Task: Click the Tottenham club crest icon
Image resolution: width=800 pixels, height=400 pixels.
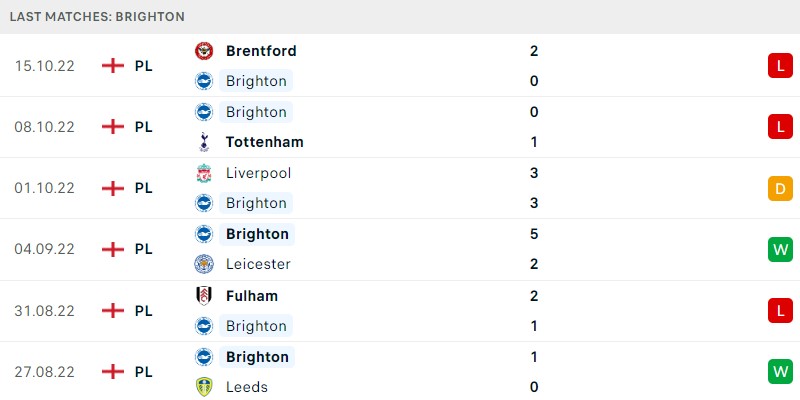Action: 204,142
